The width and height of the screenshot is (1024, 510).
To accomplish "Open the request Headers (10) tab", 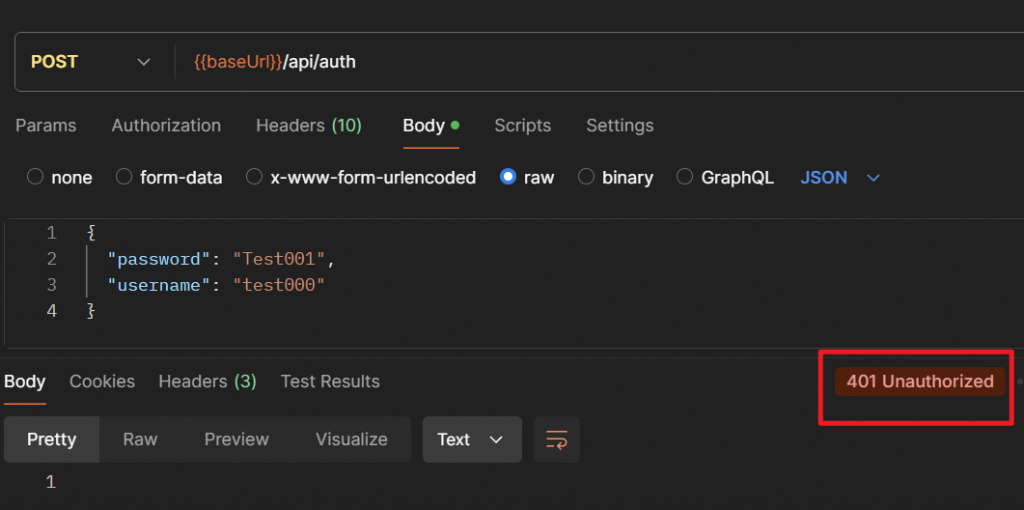I will (x=308, y=125).
